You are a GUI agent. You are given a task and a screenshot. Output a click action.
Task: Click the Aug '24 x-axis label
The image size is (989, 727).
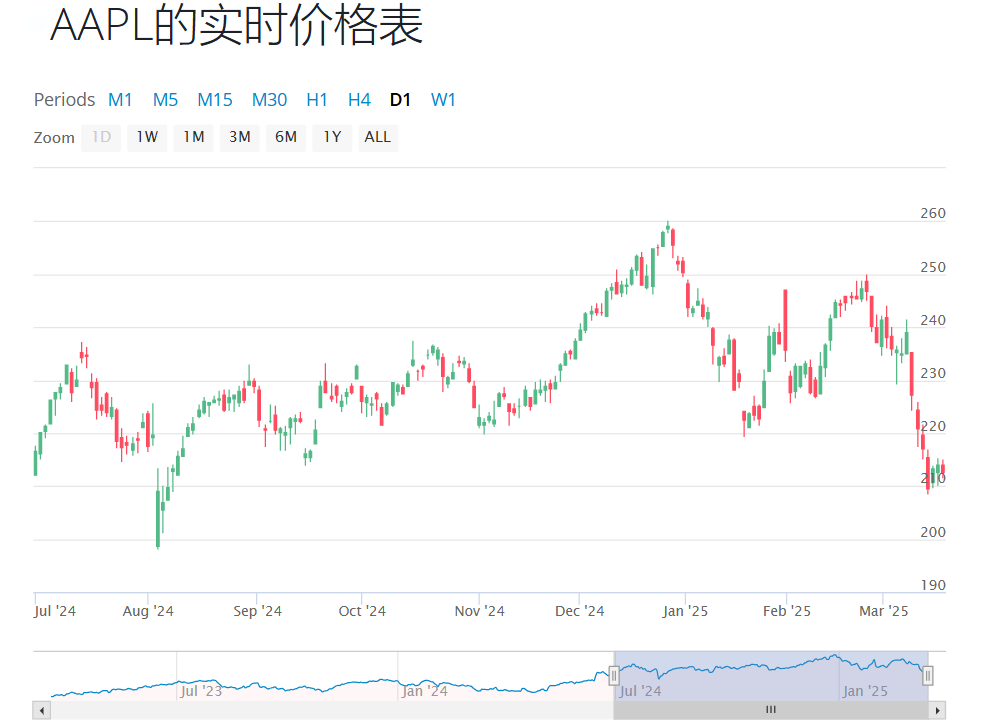pos(148,611)
